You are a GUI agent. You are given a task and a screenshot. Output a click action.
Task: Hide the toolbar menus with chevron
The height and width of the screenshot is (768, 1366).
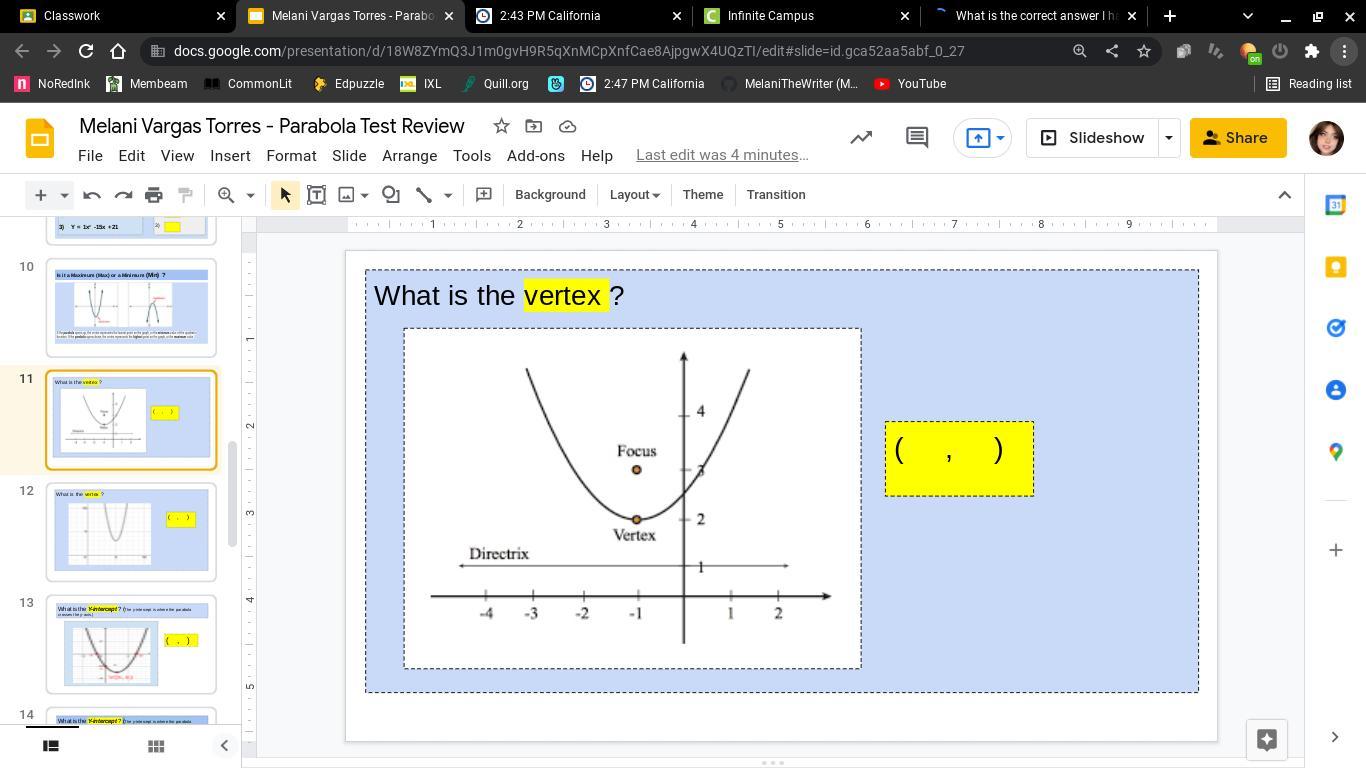(1285, 195)
